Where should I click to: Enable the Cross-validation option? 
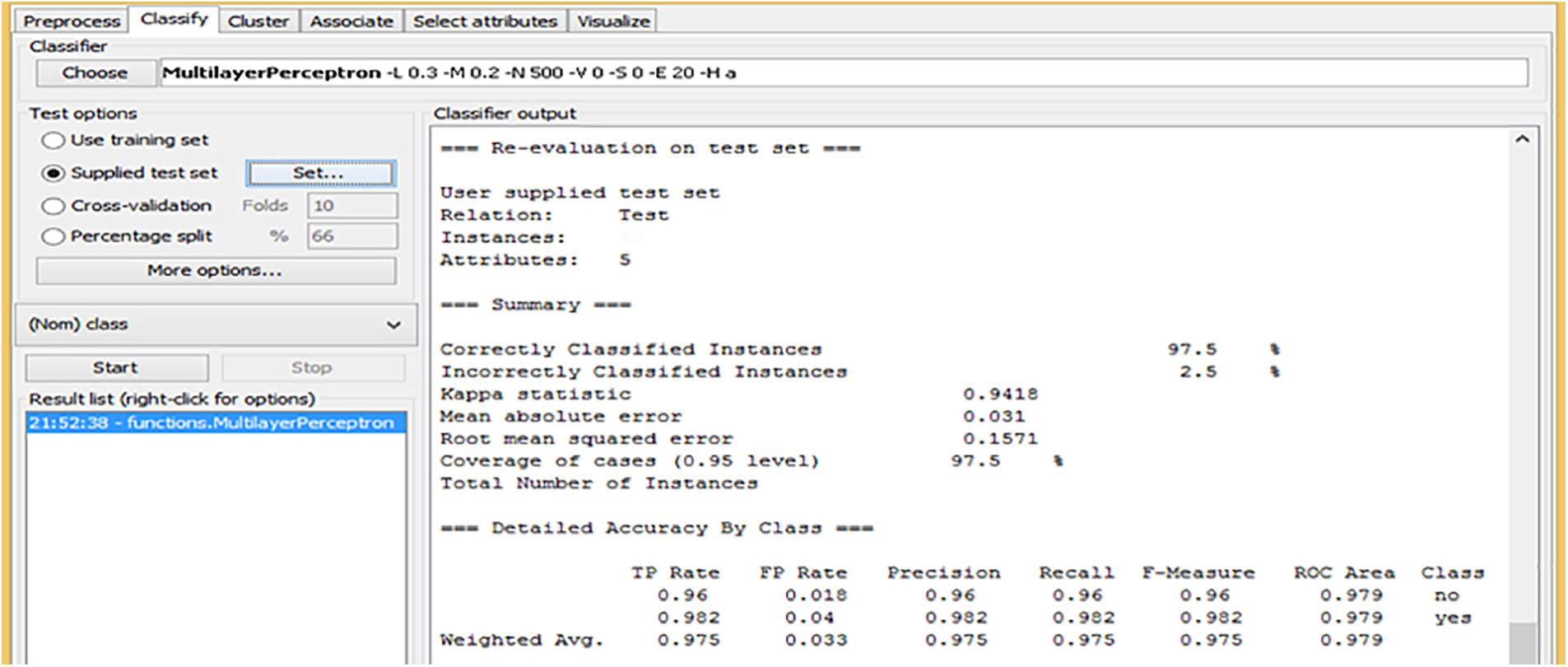click(x=54, y=206)
